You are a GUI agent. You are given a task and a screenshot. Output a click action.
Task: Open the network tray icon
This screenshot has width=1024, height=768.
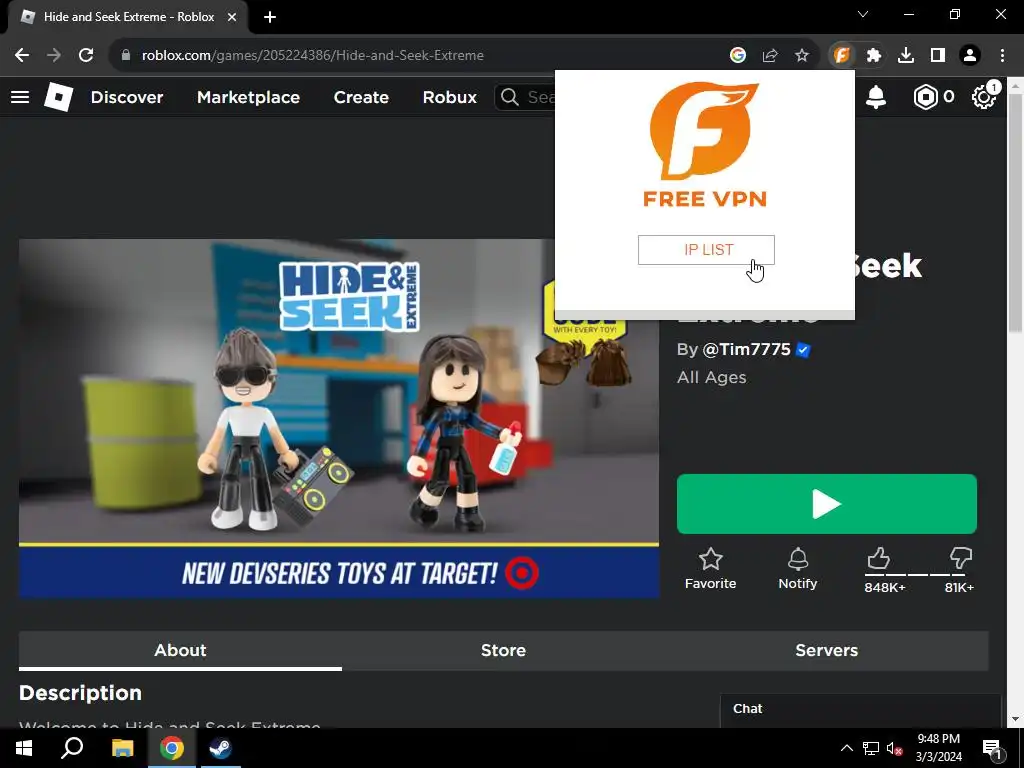tap(871, 748)
